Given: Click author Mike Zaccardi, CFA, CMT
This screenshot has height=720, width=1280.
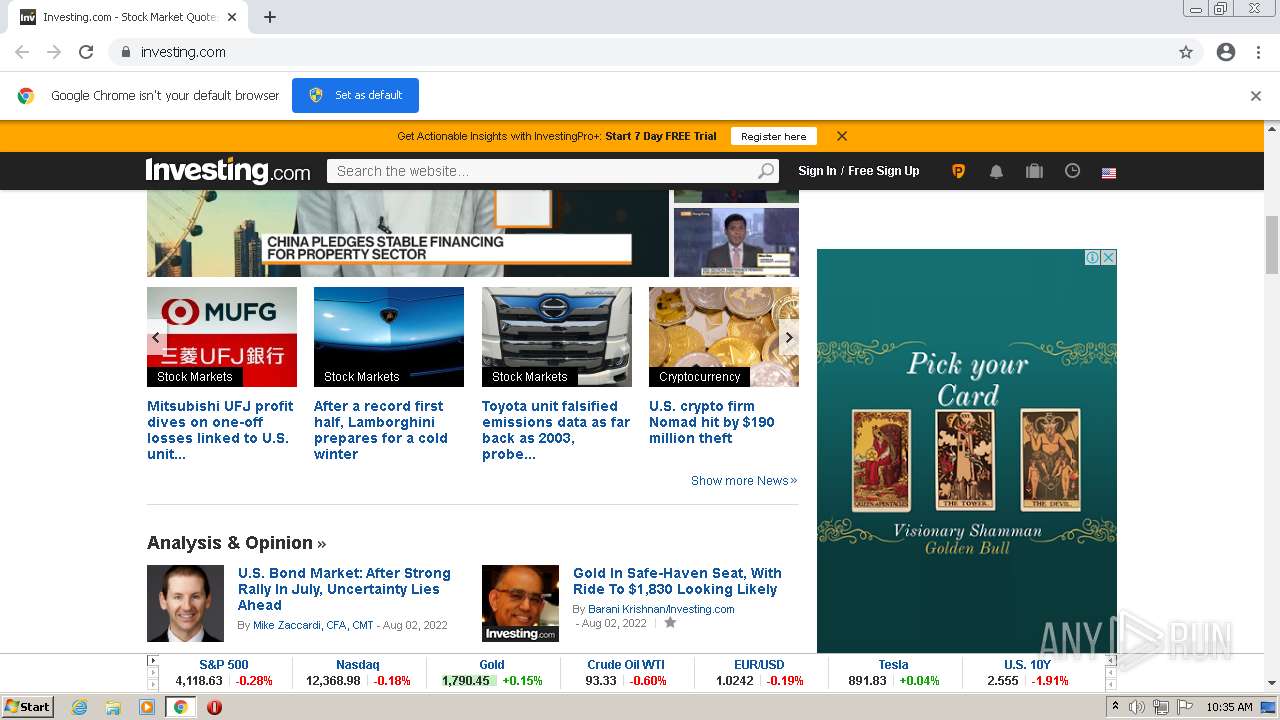Looking at the screenshot, I should (313, 625).
